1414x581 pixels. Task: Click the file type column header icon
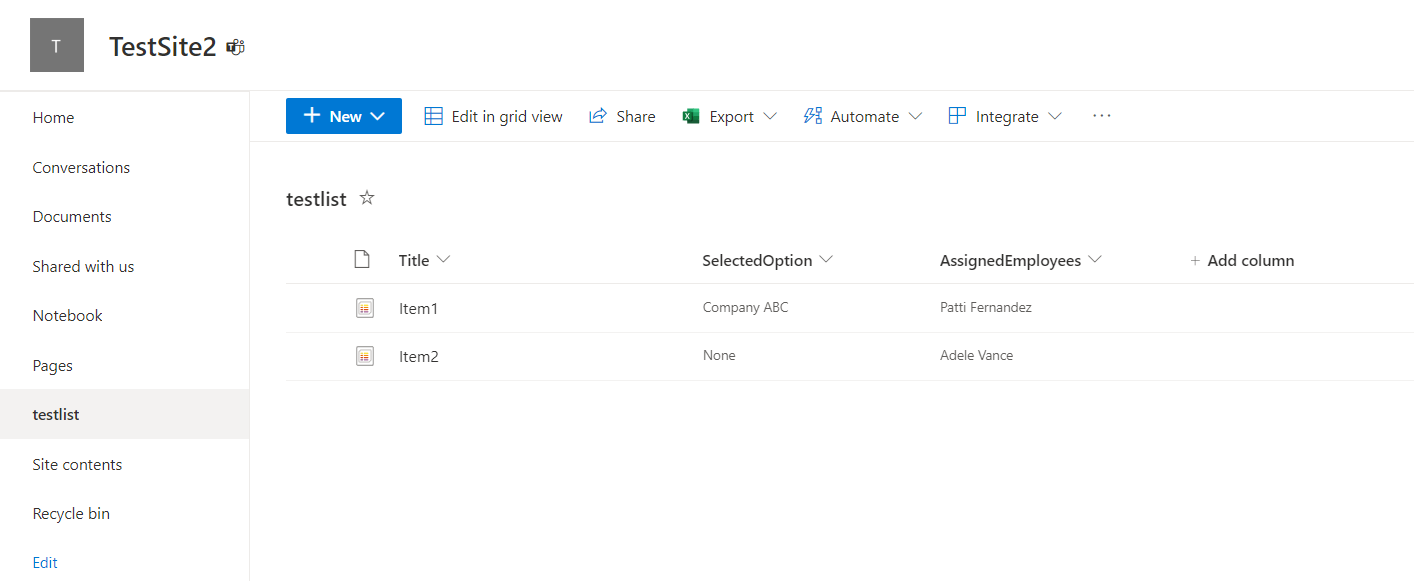point(362,260)
